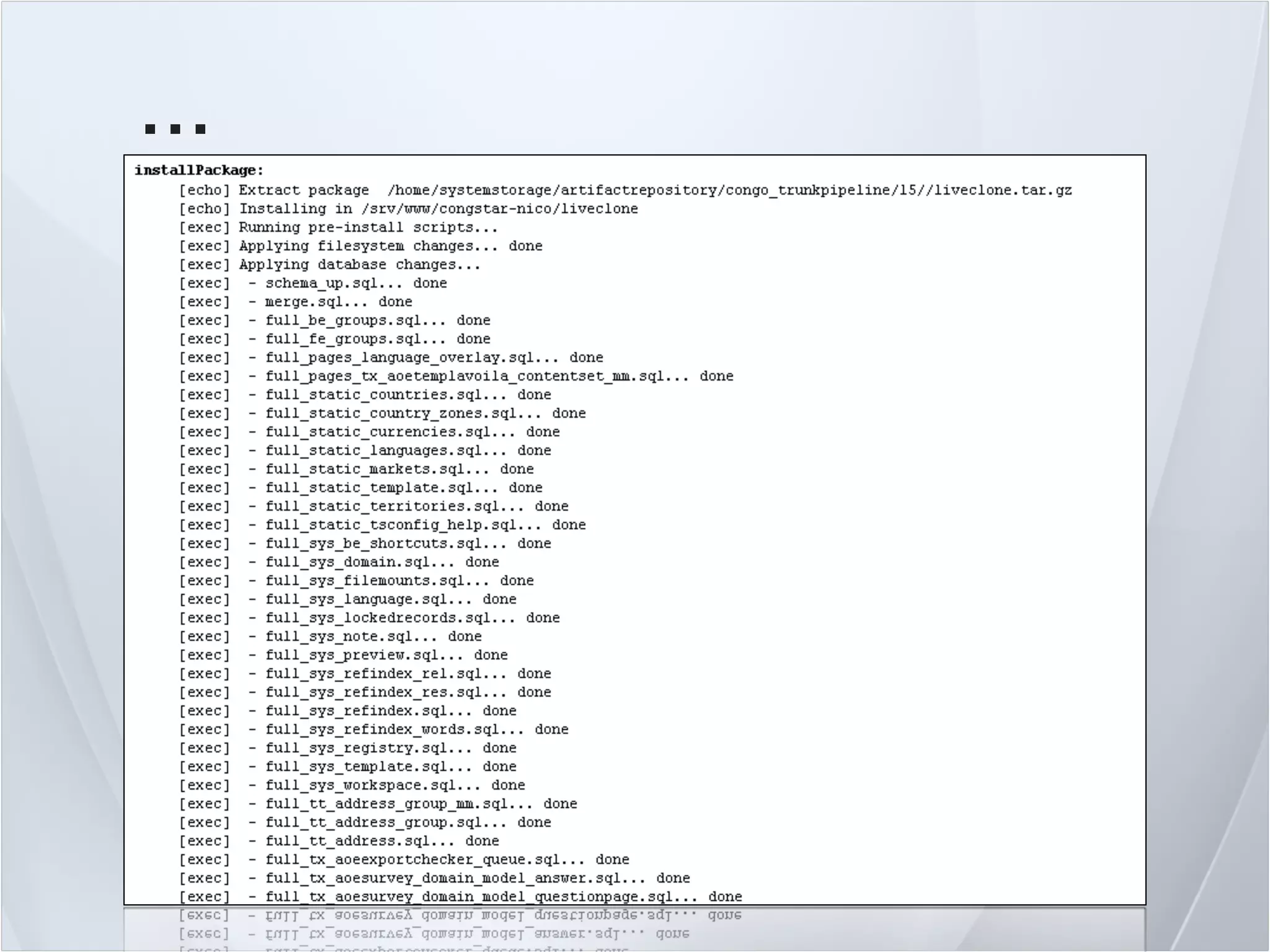This screenshot has width=1270, height=952.
Task: Click the three-dot slide title
Action: click(x=175, y=129)
